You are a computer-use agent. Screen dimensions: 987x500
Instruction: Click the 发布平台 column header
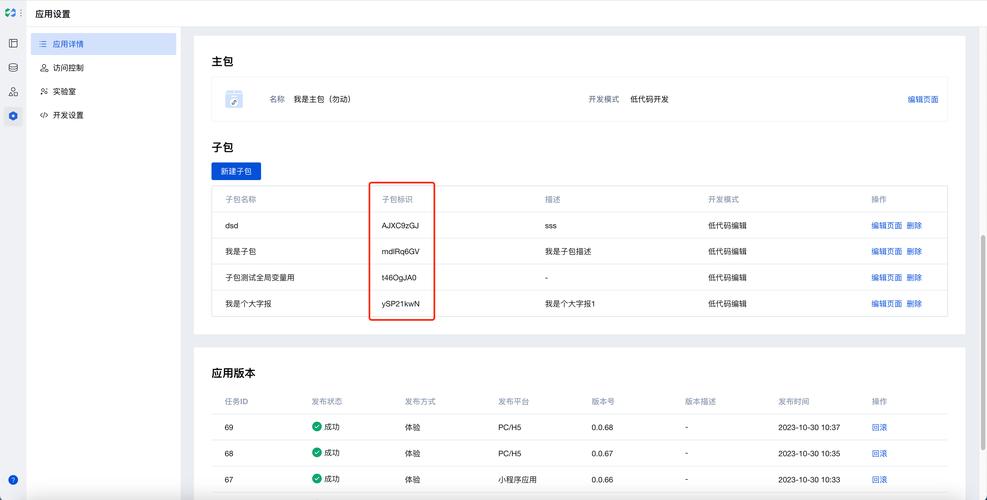point(513,402)
